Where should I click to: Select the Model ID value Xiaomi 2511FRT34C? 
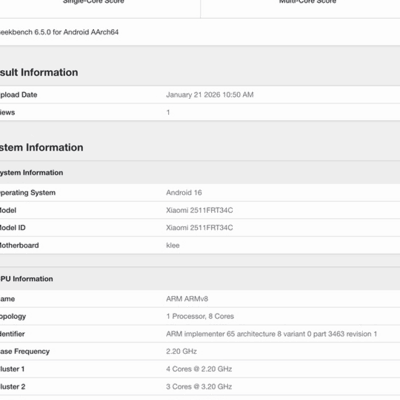[x=199, y=228]
